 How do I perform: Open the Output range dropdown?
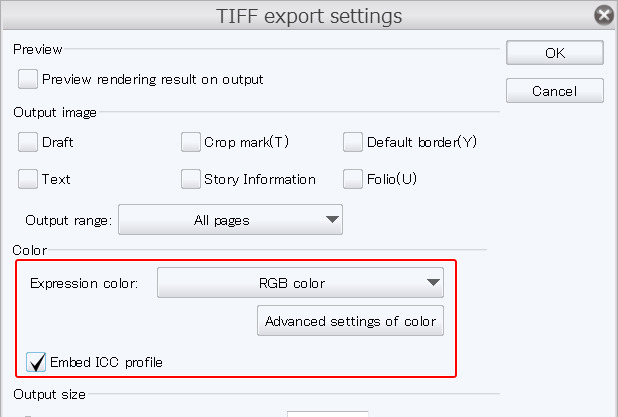pyautogui.click(x=230, y=220)
